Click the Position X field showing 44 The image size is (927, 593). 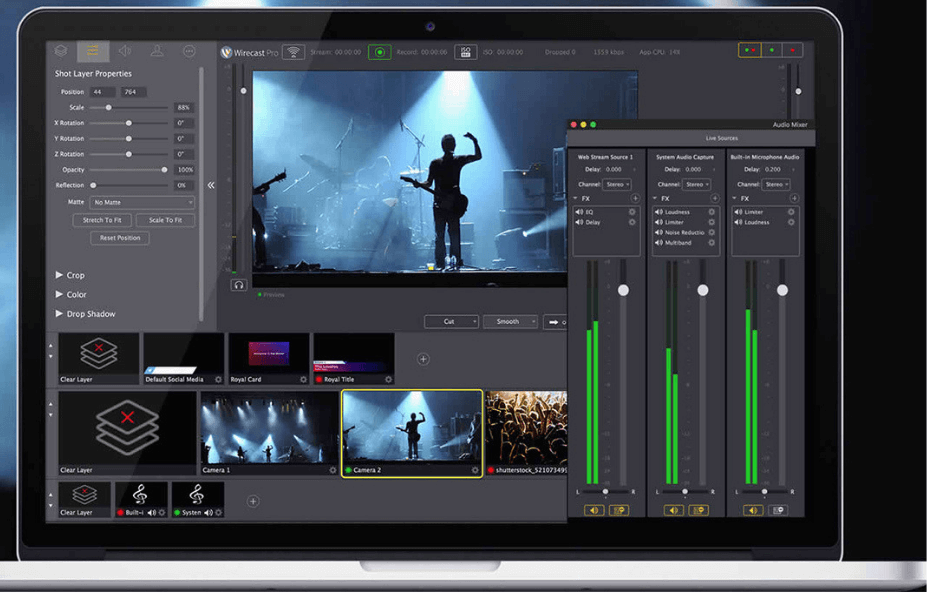click(x=102, y=92)
